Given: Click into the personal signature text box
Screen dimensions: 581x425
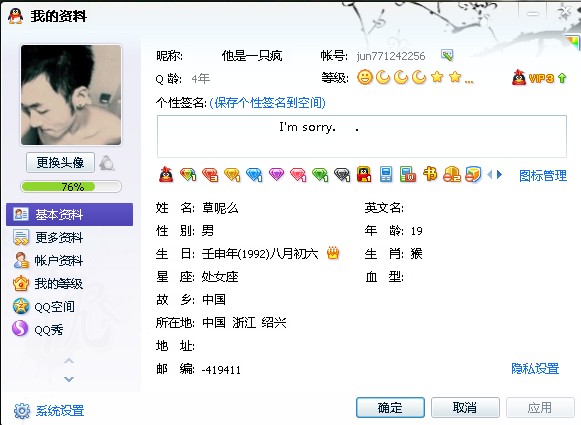Looking at the screenshot, I should (362, 136).
